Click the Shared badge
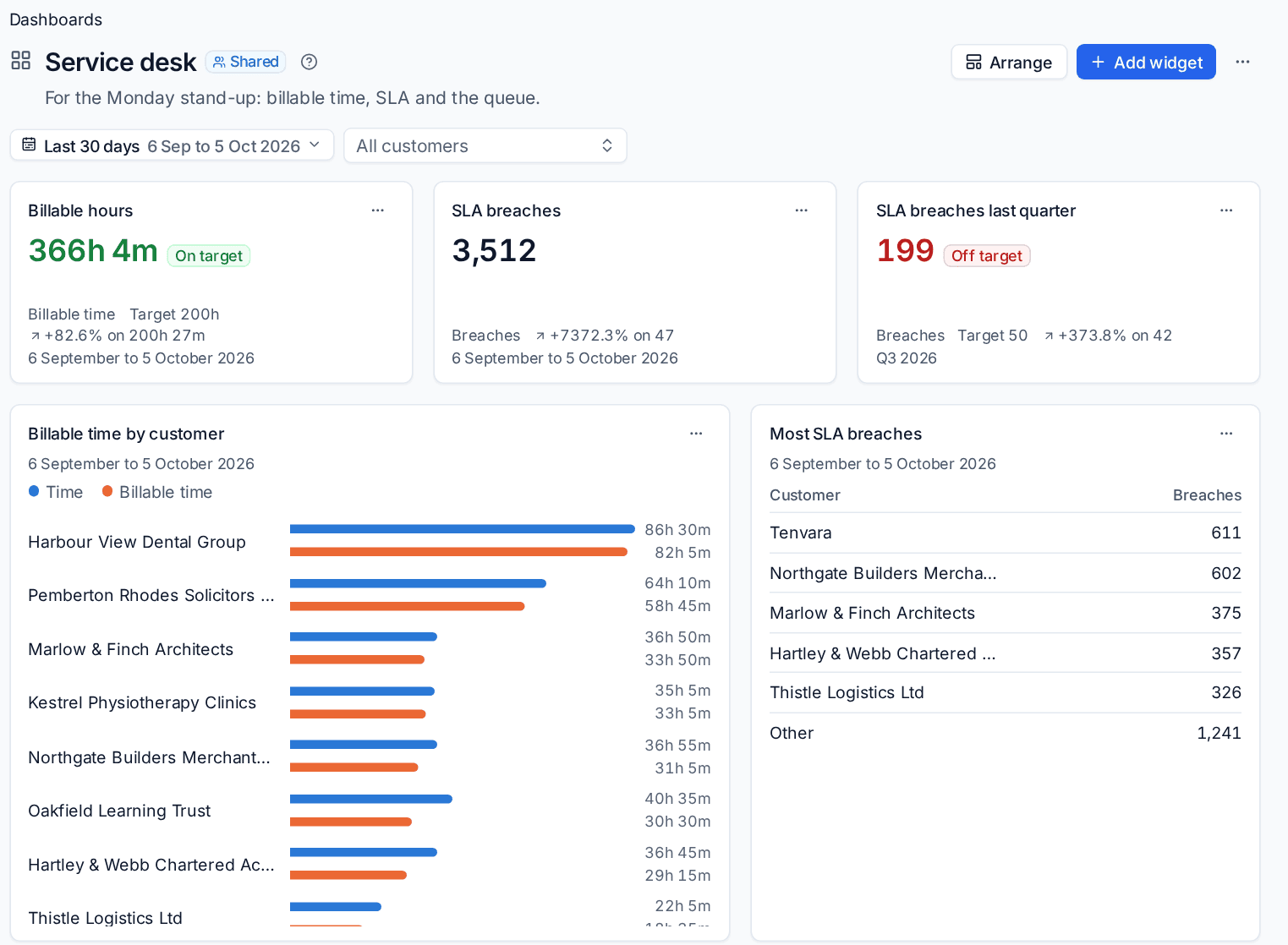The height and width of the screenshot is (945, 1288). [x=245, y=62]
